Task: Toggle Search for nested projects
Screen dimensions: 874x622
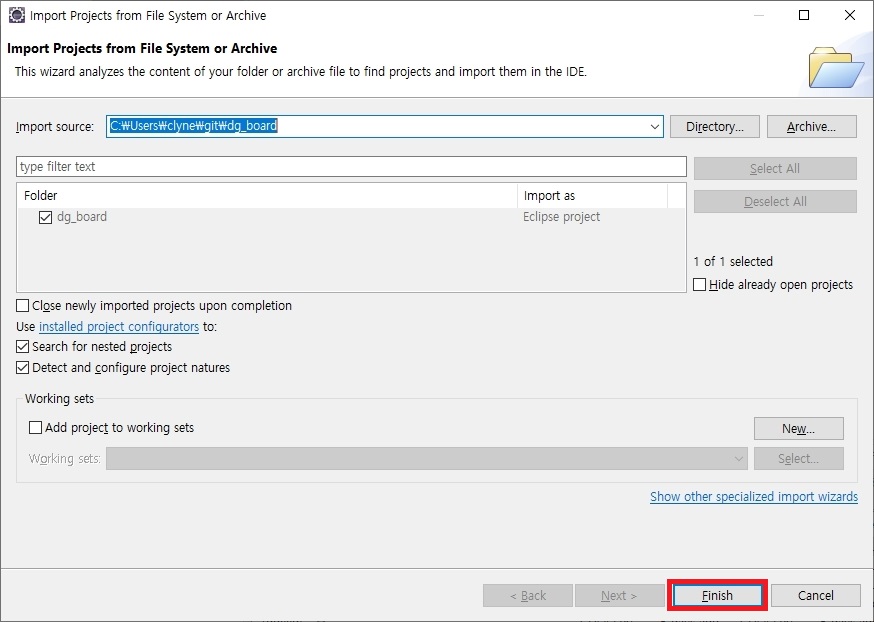Action: (22, 347)
